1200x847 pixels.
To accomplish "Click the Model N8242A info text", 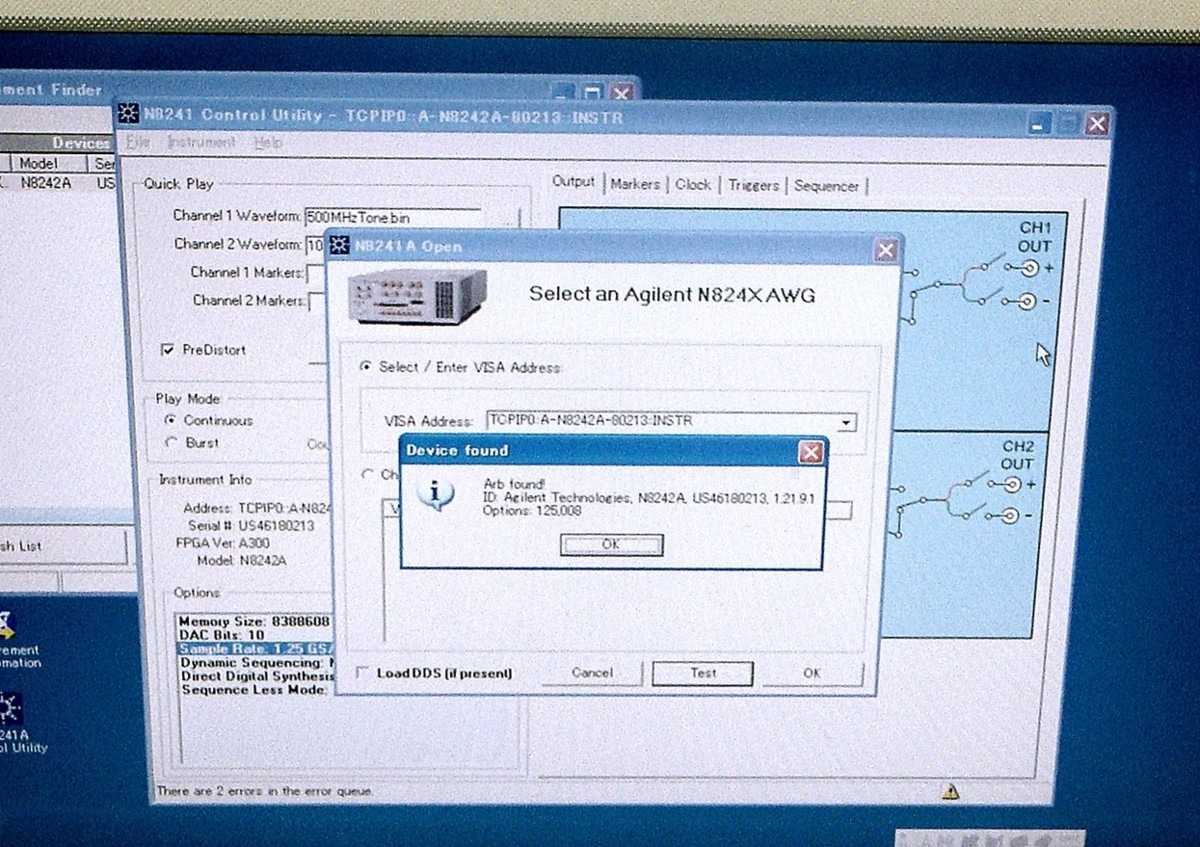I will pos(241,560).
